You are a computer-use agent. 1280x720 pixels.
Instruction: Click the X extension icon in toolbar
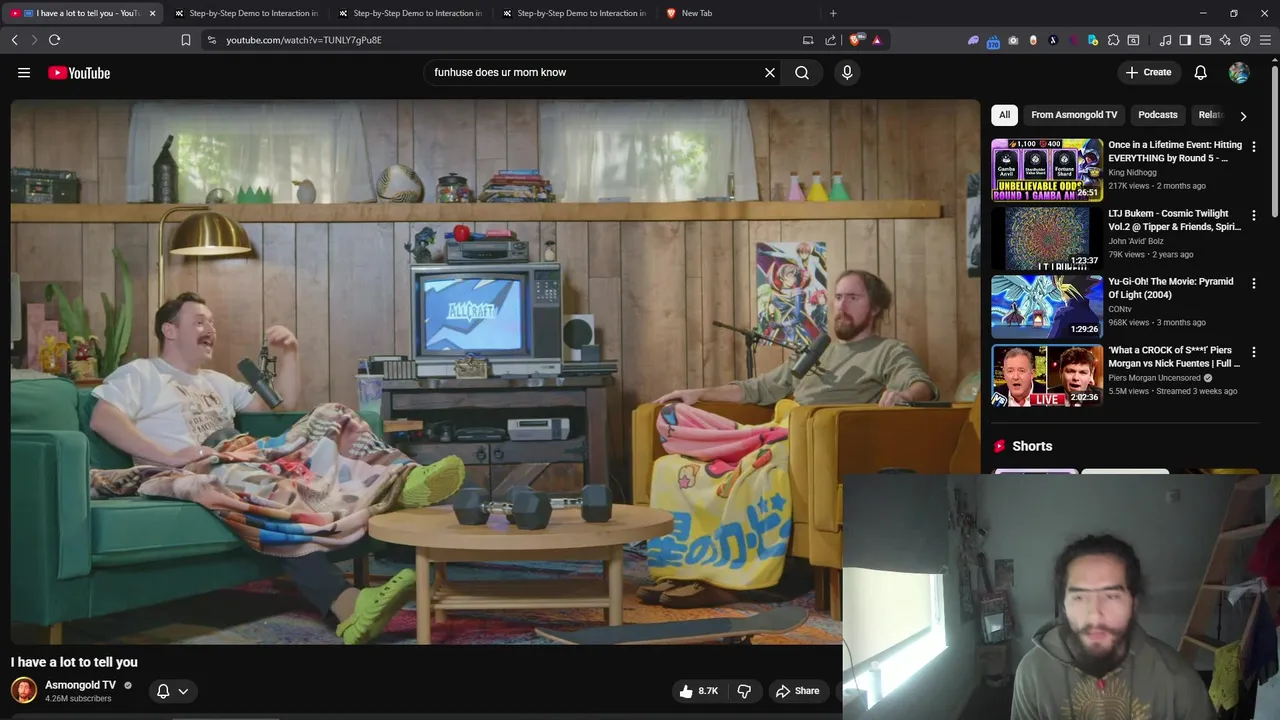[1053, 40]
